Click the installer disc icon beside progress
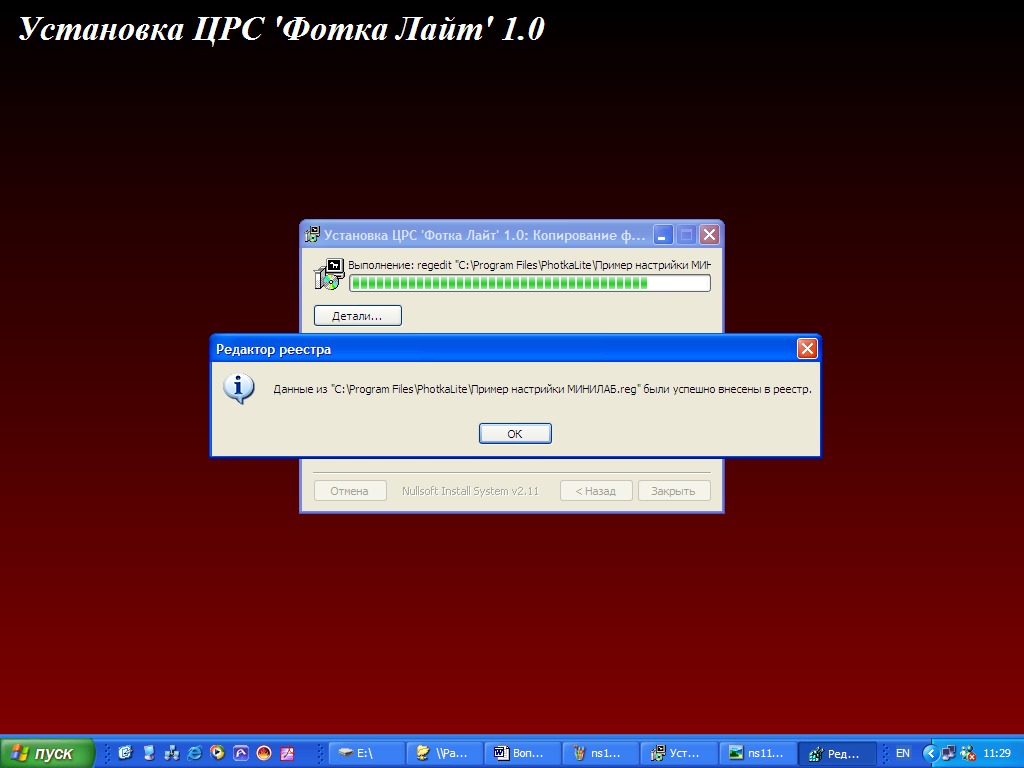 click(x=328, y=274)
